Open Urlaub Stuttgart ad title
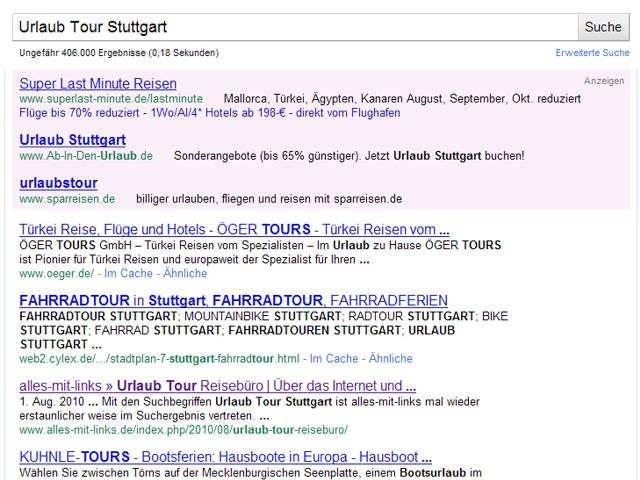640x480 pixels. click(72, 140)
